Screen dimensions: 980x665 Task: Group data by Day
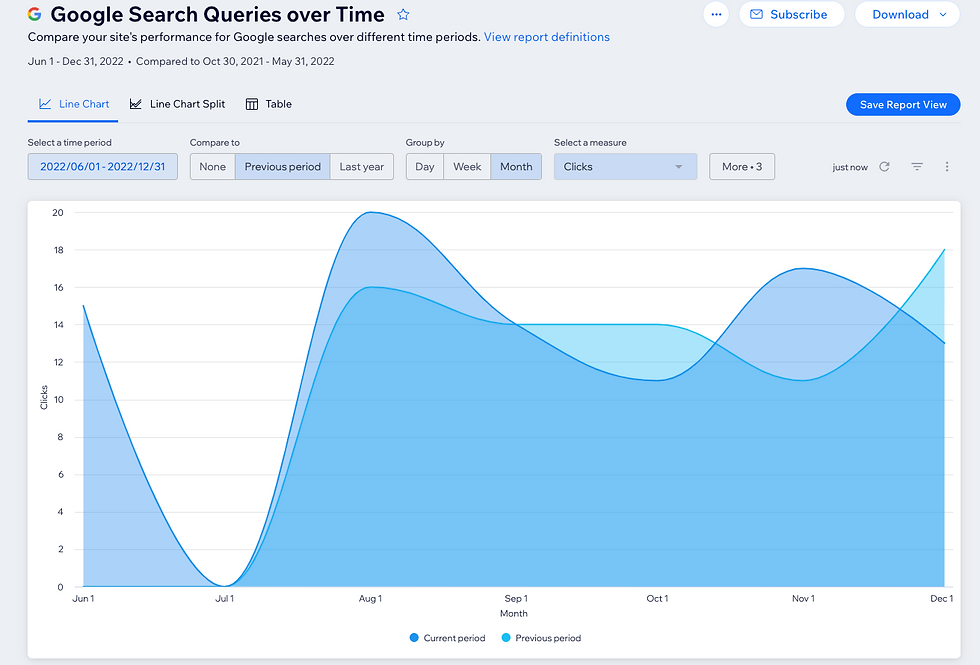coord(425,167)
